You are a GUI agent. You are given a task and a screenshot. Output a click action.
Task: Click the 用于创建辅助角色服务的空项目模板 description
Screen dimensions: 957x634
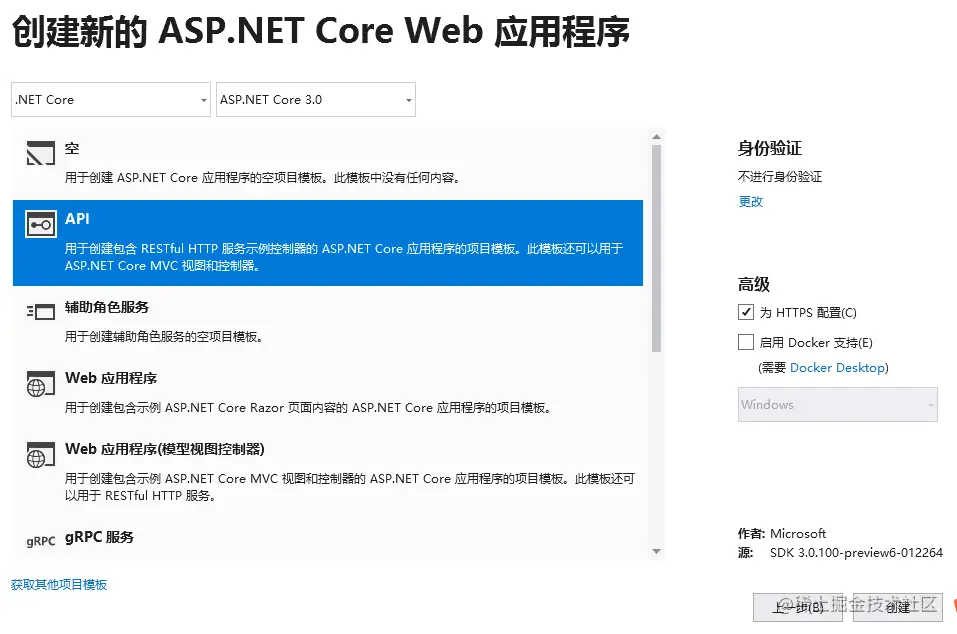(x=164, y=336)
